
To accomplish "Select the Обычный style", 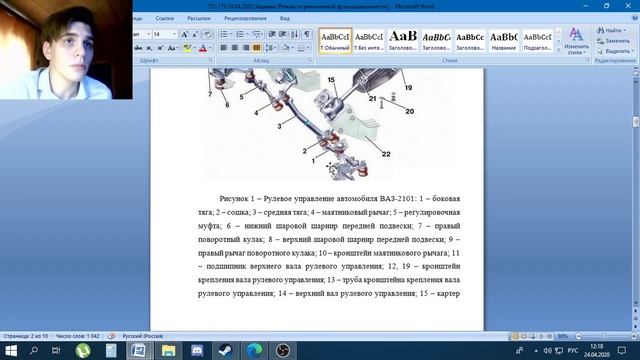I will click(x=335, y=41).
